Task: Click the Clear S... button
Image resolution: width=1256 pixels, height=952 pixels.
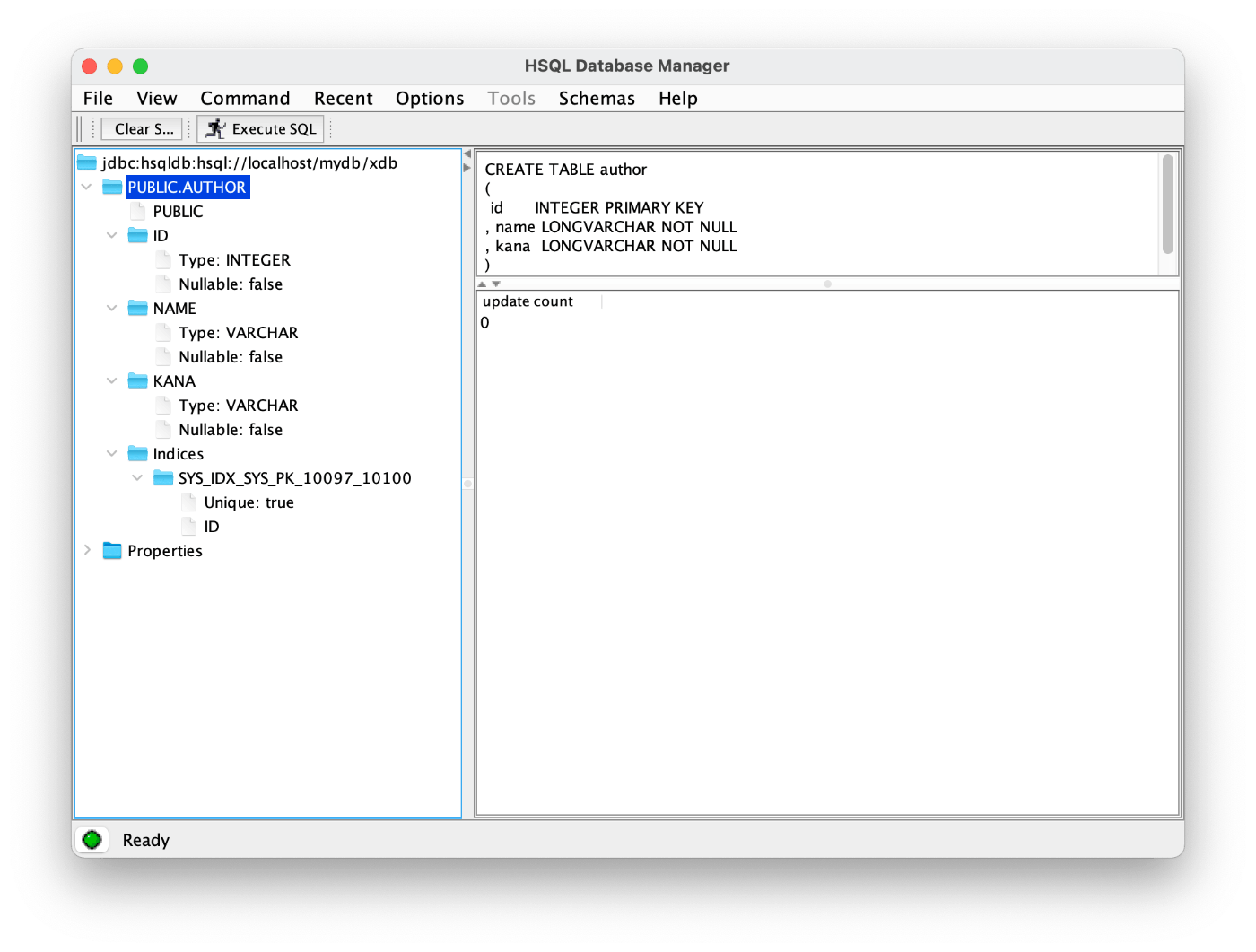Action: pos(142,128)
